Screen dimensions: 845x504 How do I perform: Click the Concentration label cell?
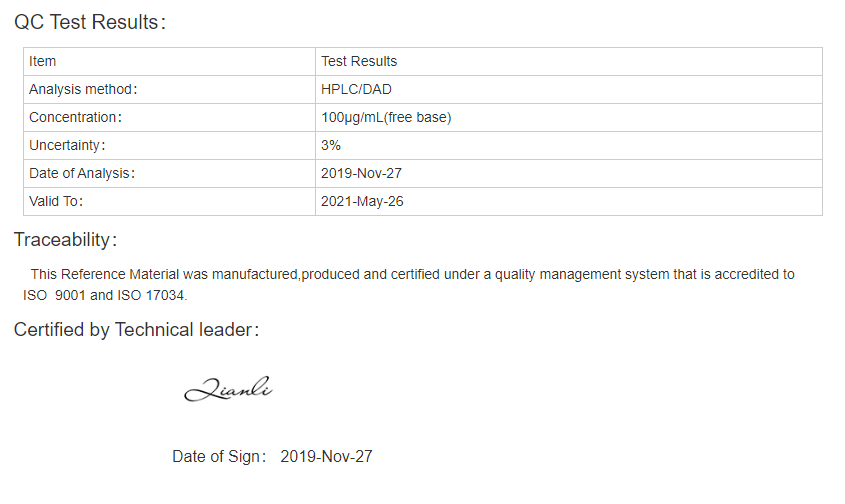[169, 118]
